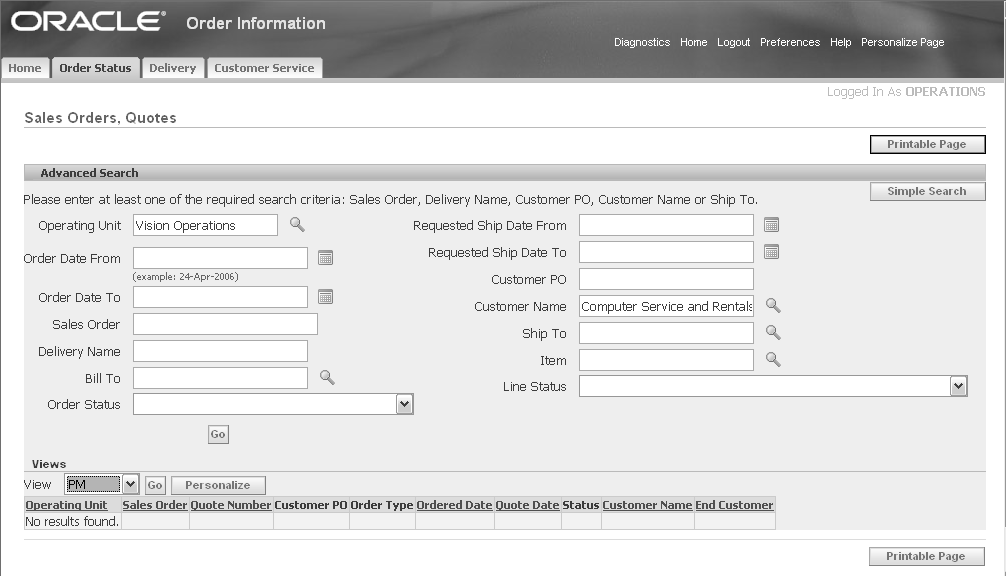Focus the Customer Name field
The height and width of the screenshot is (576, 1006).
[666, 306]
